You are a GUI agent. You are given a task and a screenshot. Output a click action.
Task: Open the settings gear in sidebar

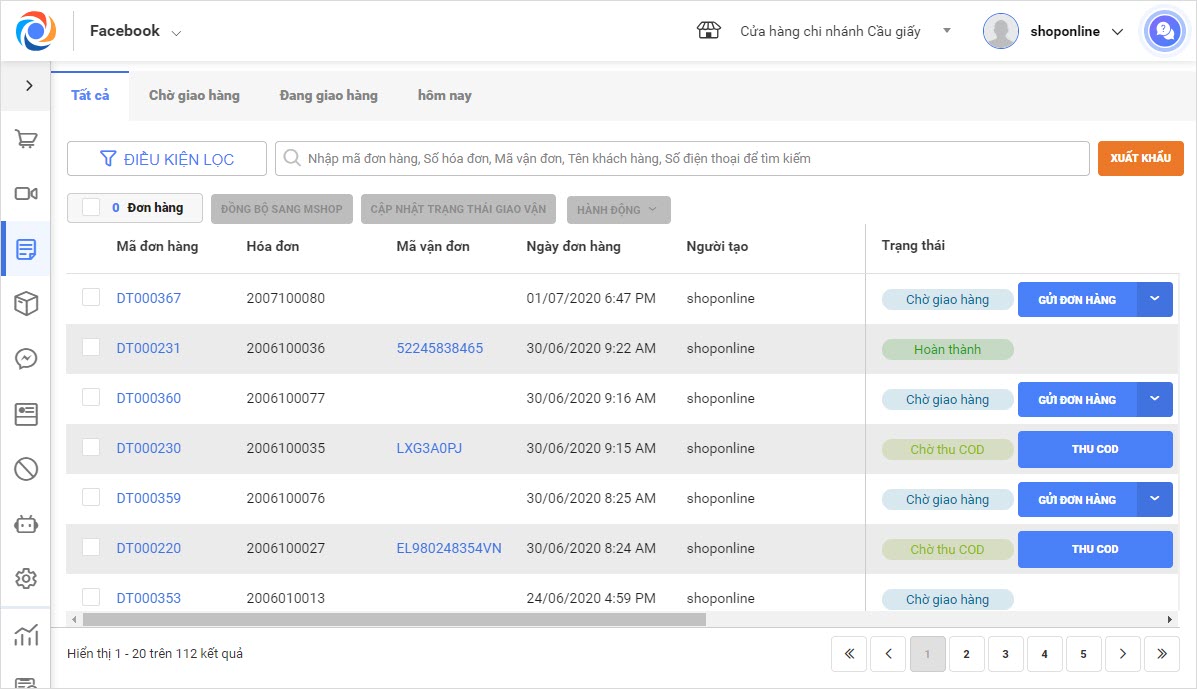pyautogui.click(x=26, y=578)
